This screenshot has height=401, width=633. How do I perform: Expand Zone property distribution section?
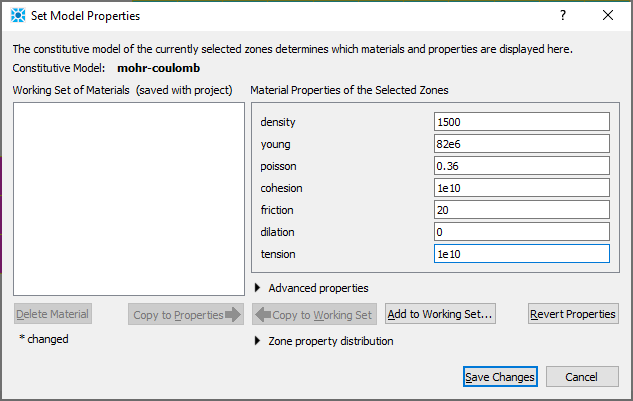(260, 341)
